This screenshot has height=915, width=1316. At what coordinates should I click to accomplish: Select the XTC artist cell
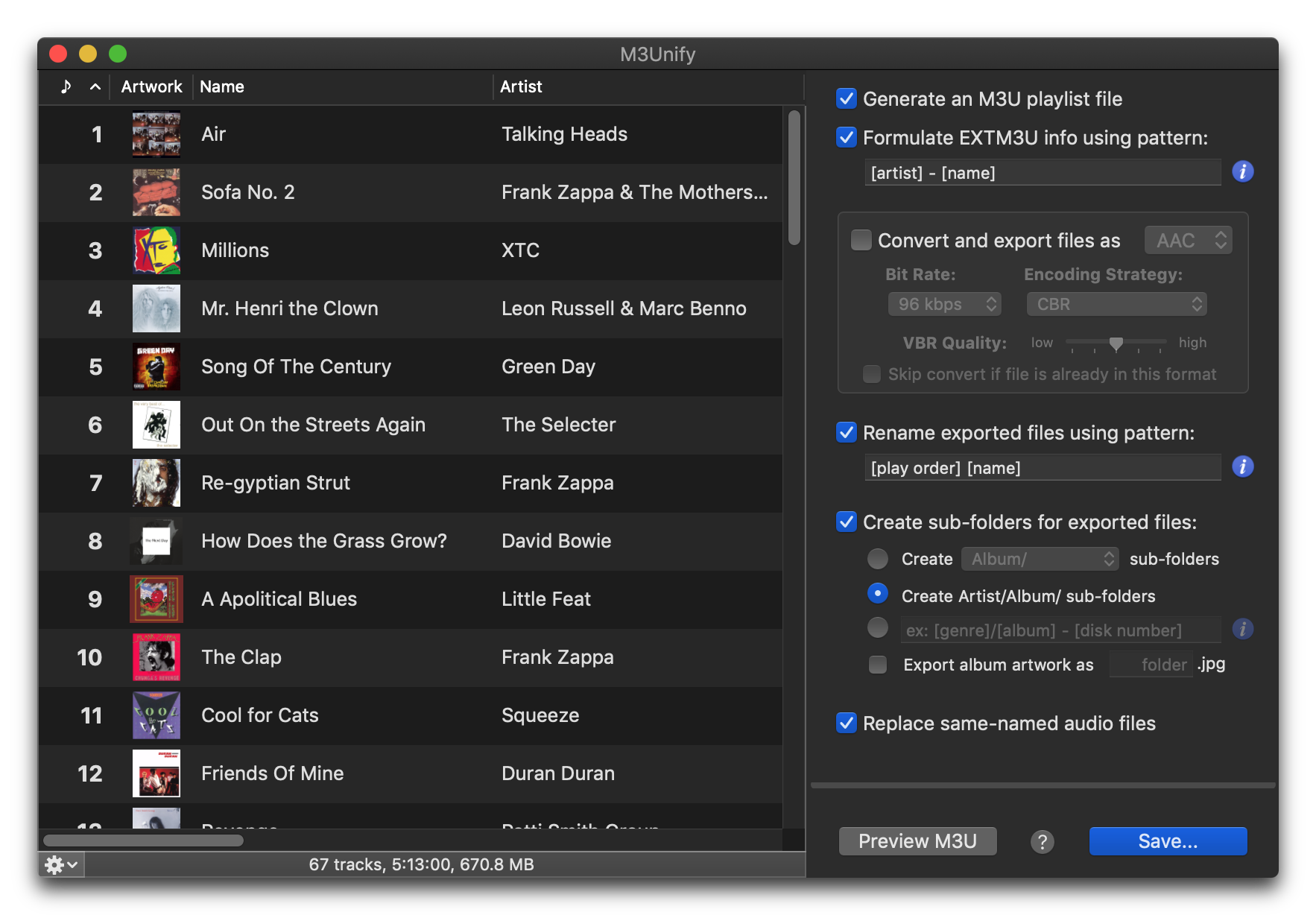(520, 250)
